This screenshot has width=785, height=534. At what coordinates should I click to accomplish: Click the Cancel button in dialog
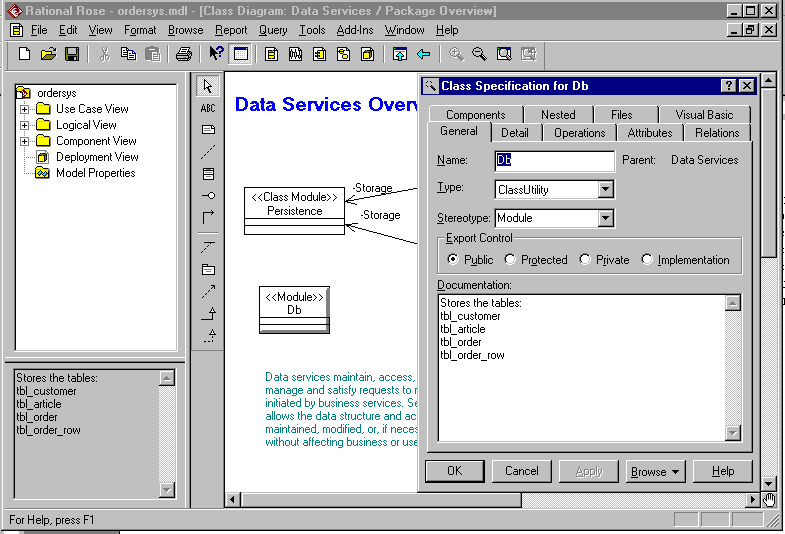[521, 471]
